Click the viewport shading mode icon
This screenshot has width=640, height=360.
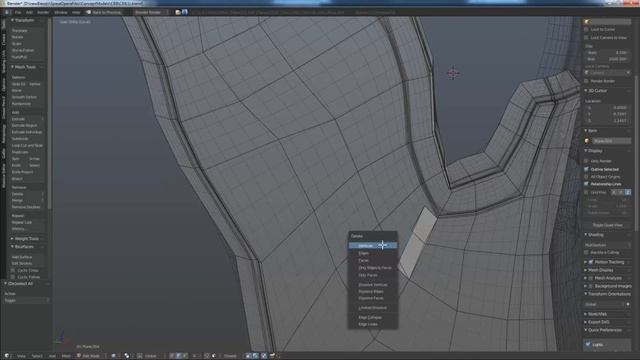coord(114,356)
